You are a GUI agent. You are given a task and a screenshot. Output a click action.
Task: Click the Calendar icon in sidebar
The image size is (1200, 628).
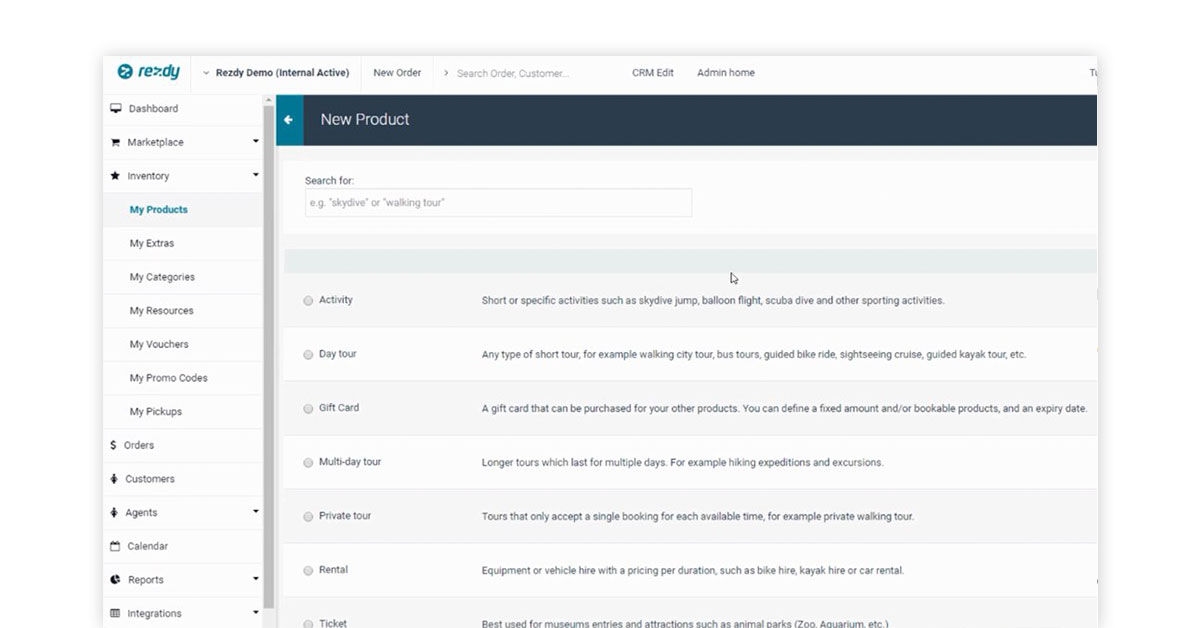[x=115, y=546]
